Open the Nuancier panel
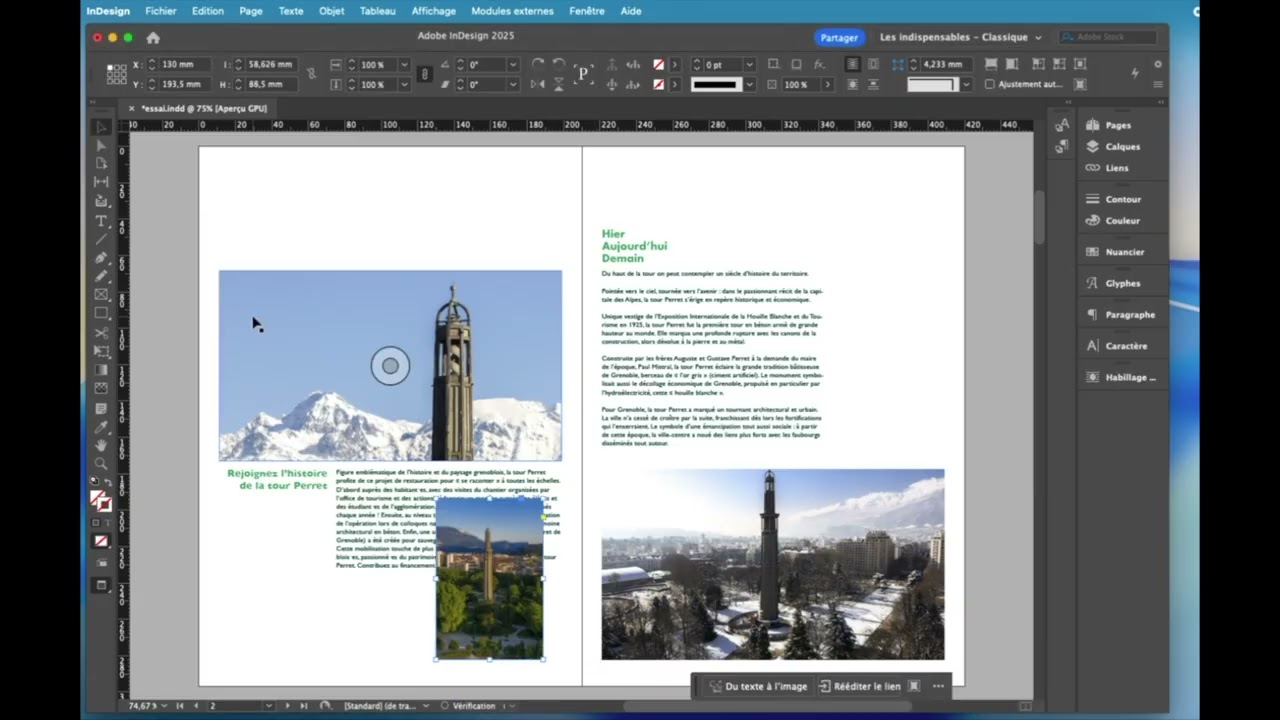Image resolution: width=1280 pixels, height=720 pixels. click(1114, 252)
